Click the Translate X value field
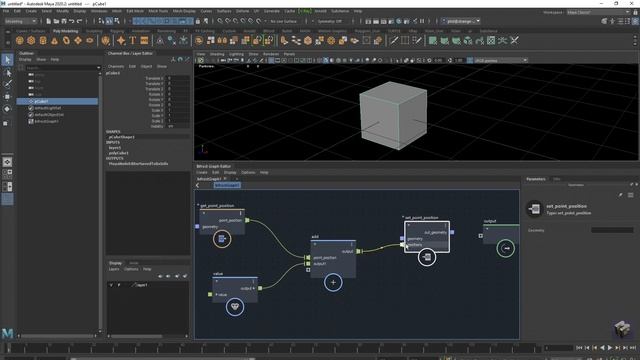640x360 pixels. pyautogui.click(x=178, y=78)
